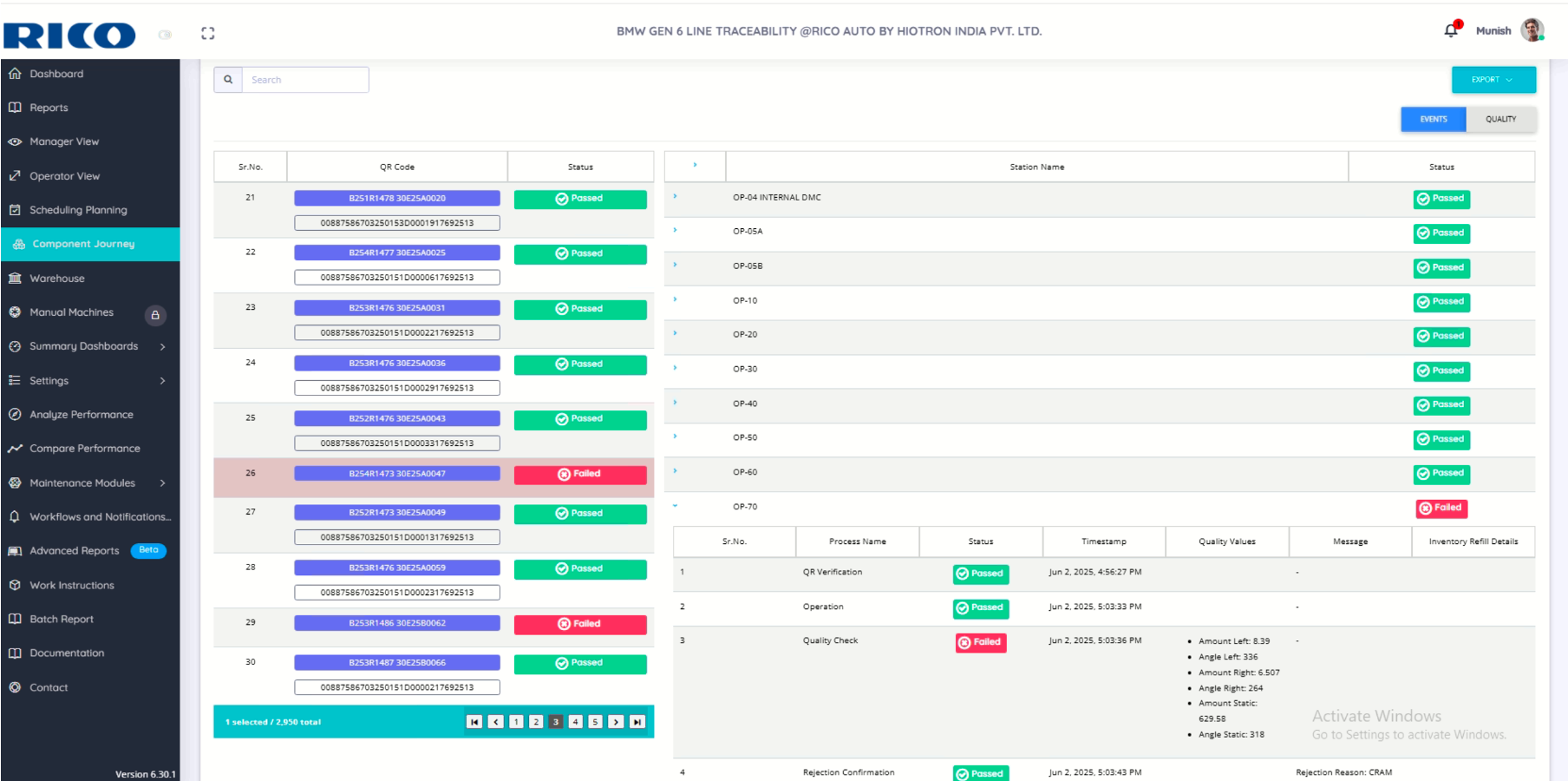This screenshot has width=1568, height=781.
Task: Click the Quality Check Failed badge
Action: pos(981,643)
